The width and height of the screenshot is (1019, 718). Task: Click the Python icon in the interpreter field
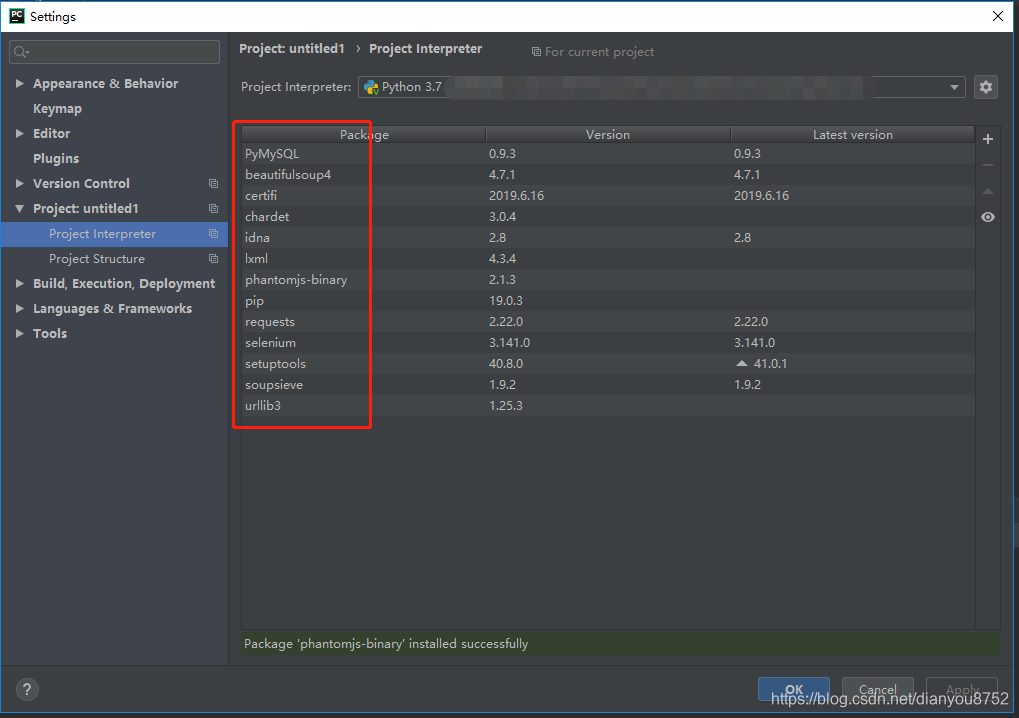[371, 87]
